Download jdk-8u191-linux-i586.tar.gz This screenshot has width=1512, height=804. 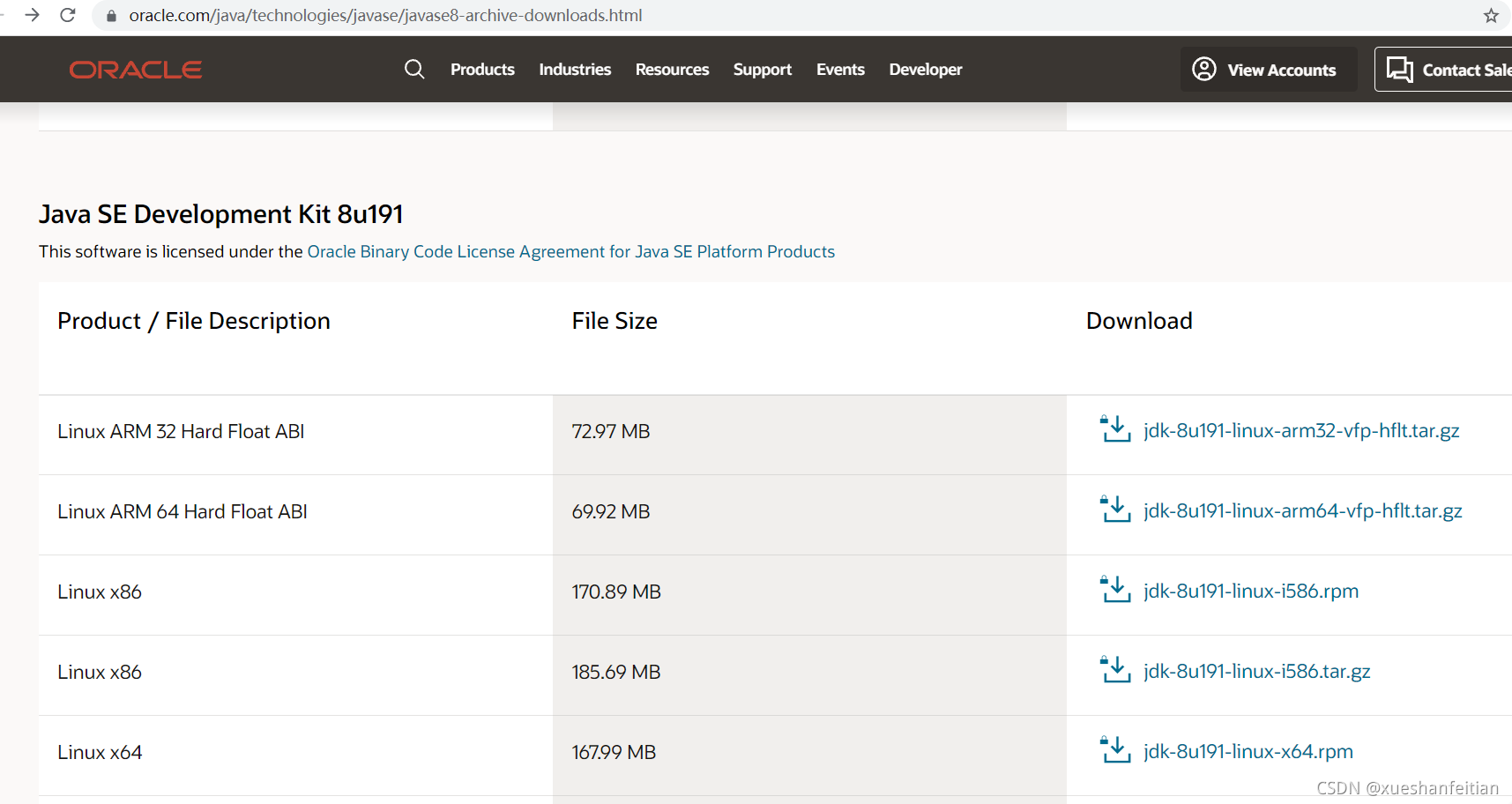(1257, 672)
